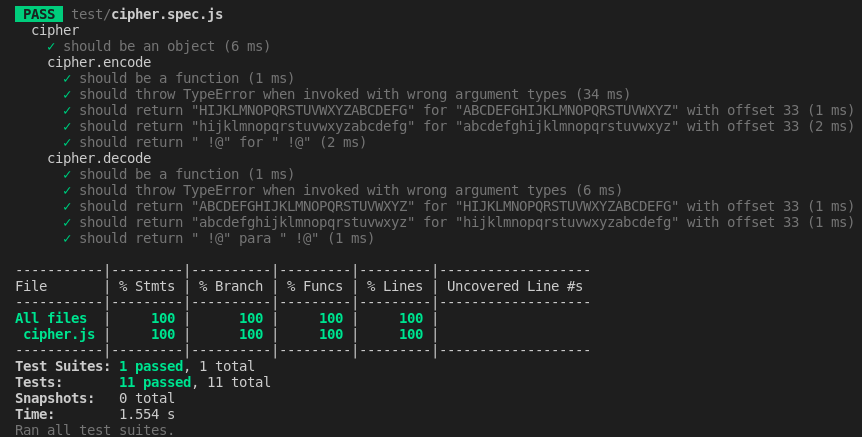Click the % Stmts value for All files
Viewport: 862px width, 437px height.
point(163,318)
